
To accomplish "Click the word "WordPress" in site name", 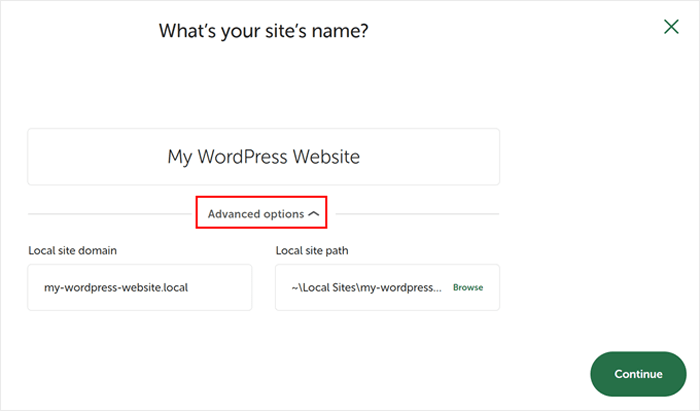I will pos(249,157).
